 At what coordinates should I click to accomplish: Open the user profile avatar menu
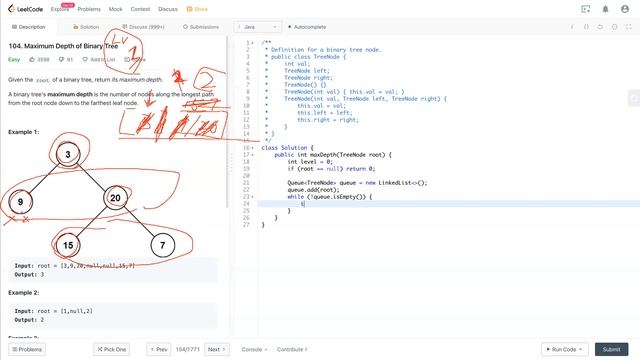[x=625, y=9]
